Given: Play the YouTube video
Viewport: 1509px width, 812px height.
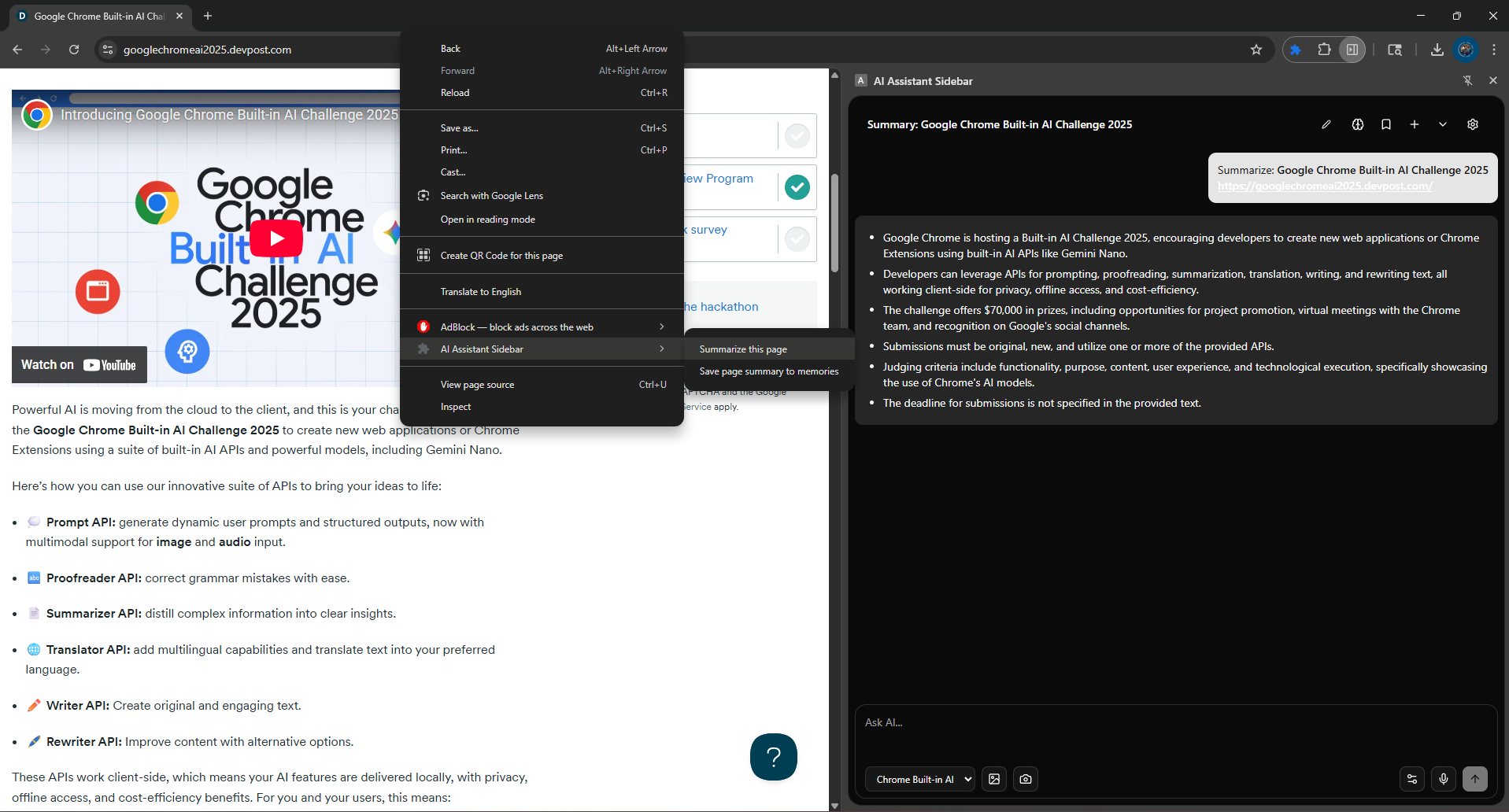Looking at the screenshot, I should 276,238.
